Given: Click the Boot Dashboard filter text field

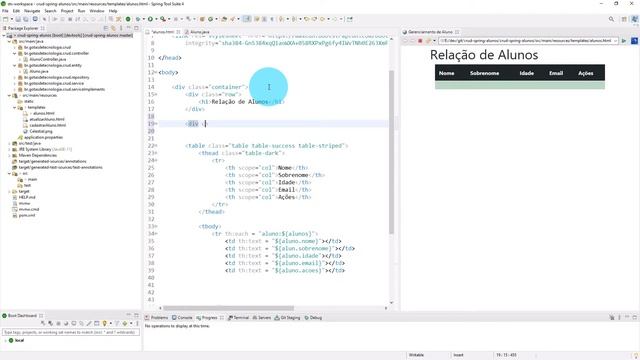Looking at the screenshot, I should pos(71,332).
